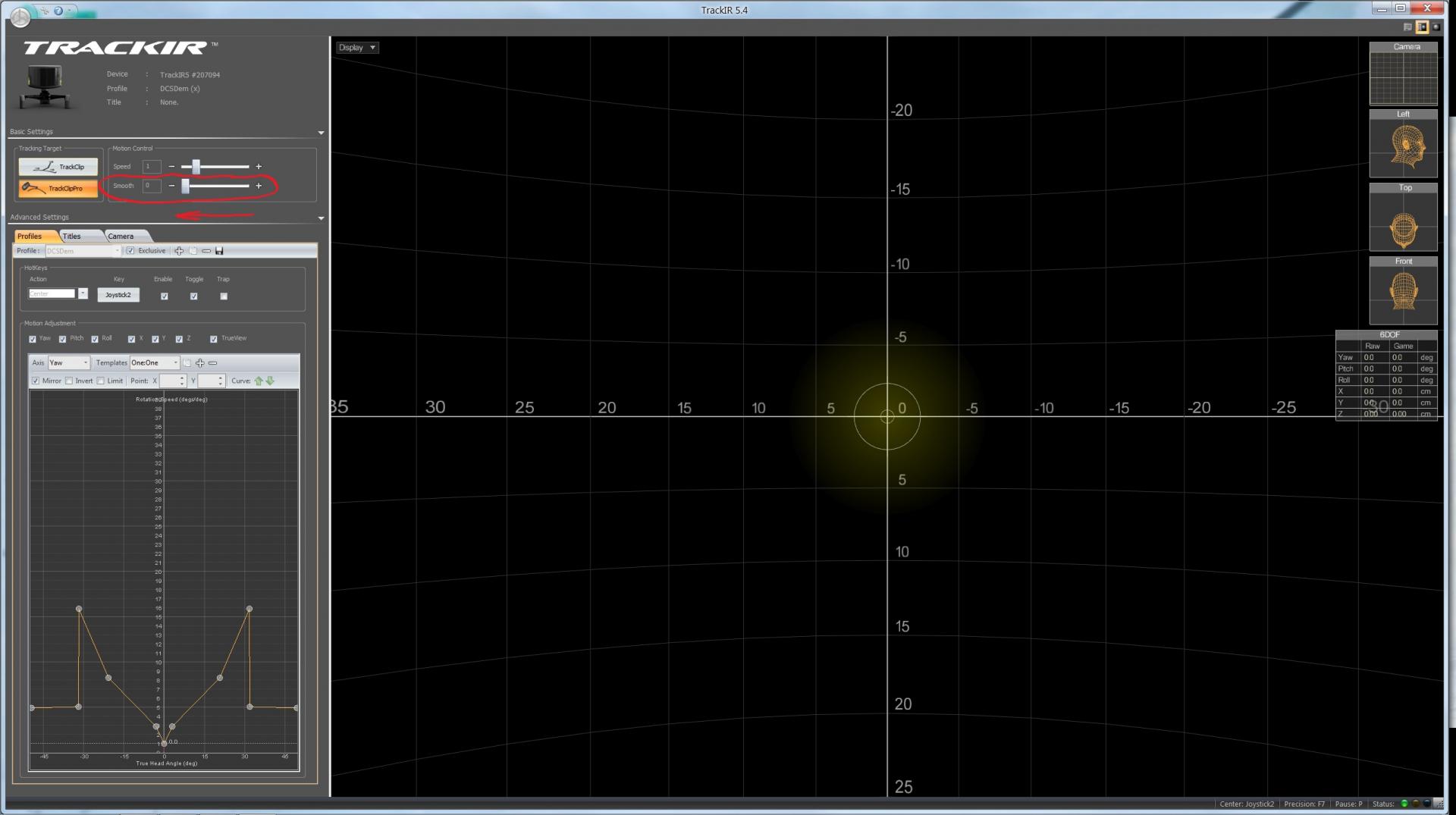Viewport: 1456px width, 815px height.
Task: Add template with plus icon beside One:One
Action: (200, 363)
